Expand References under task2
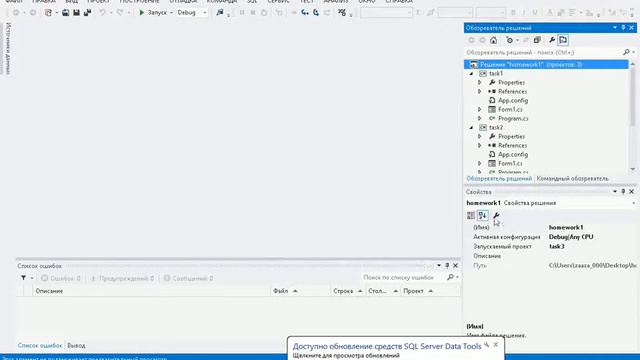The height and width of the screenshot is (360, 640). point(480,145)
